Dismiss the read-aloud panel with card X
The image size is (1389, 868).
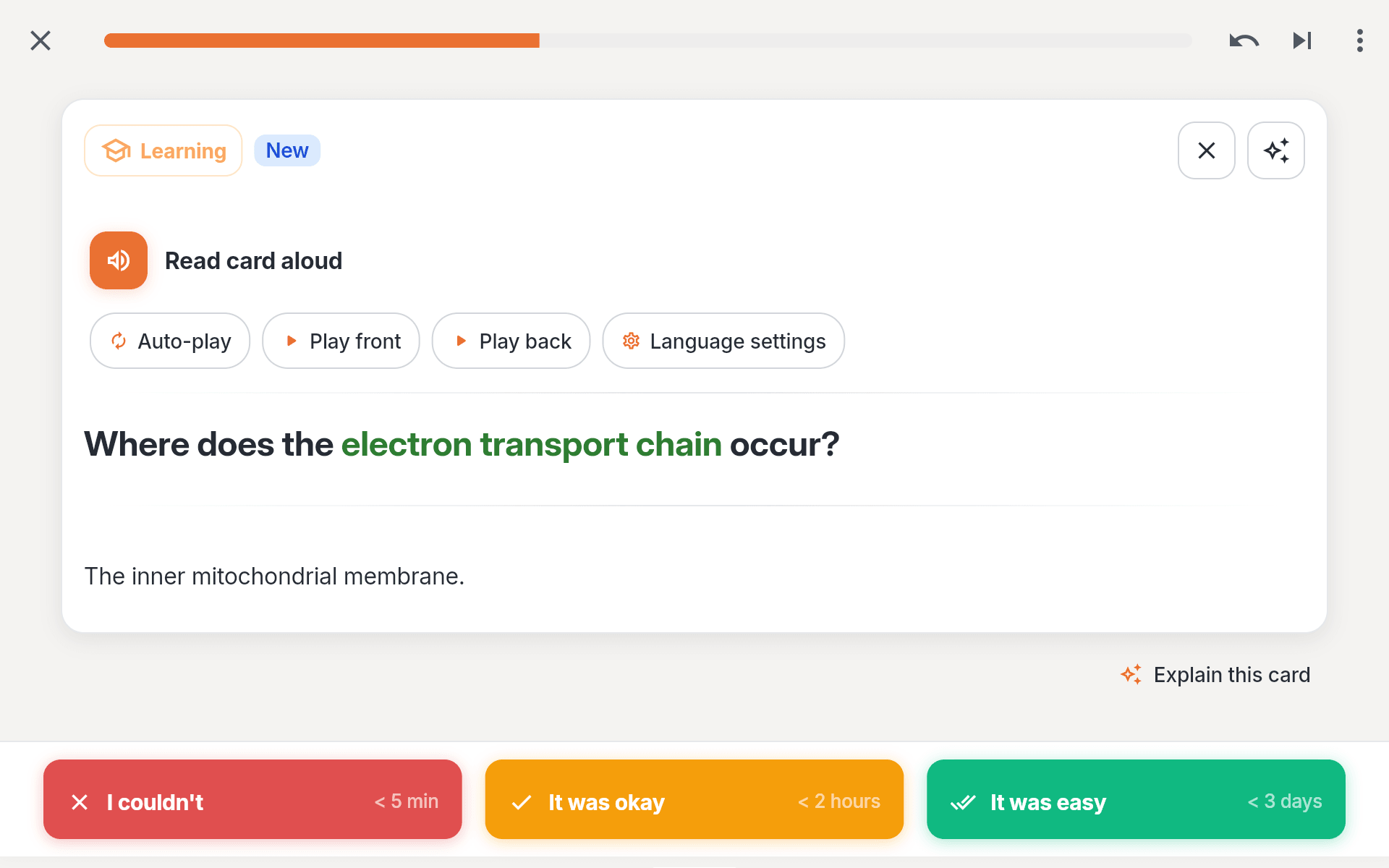pos(1207,150)
